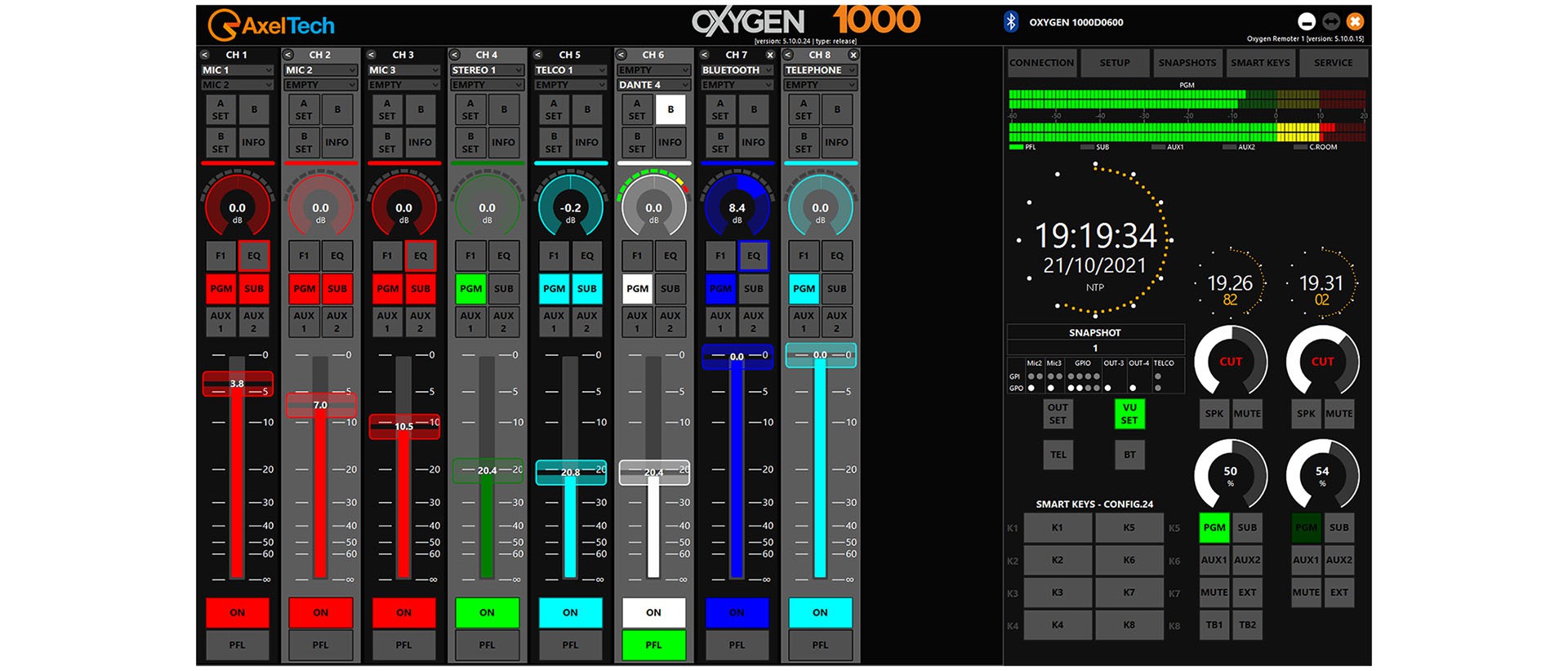1568x671 pixels.
Task: Toggle the ON button for CH 4
Action: tap(487, 612)
